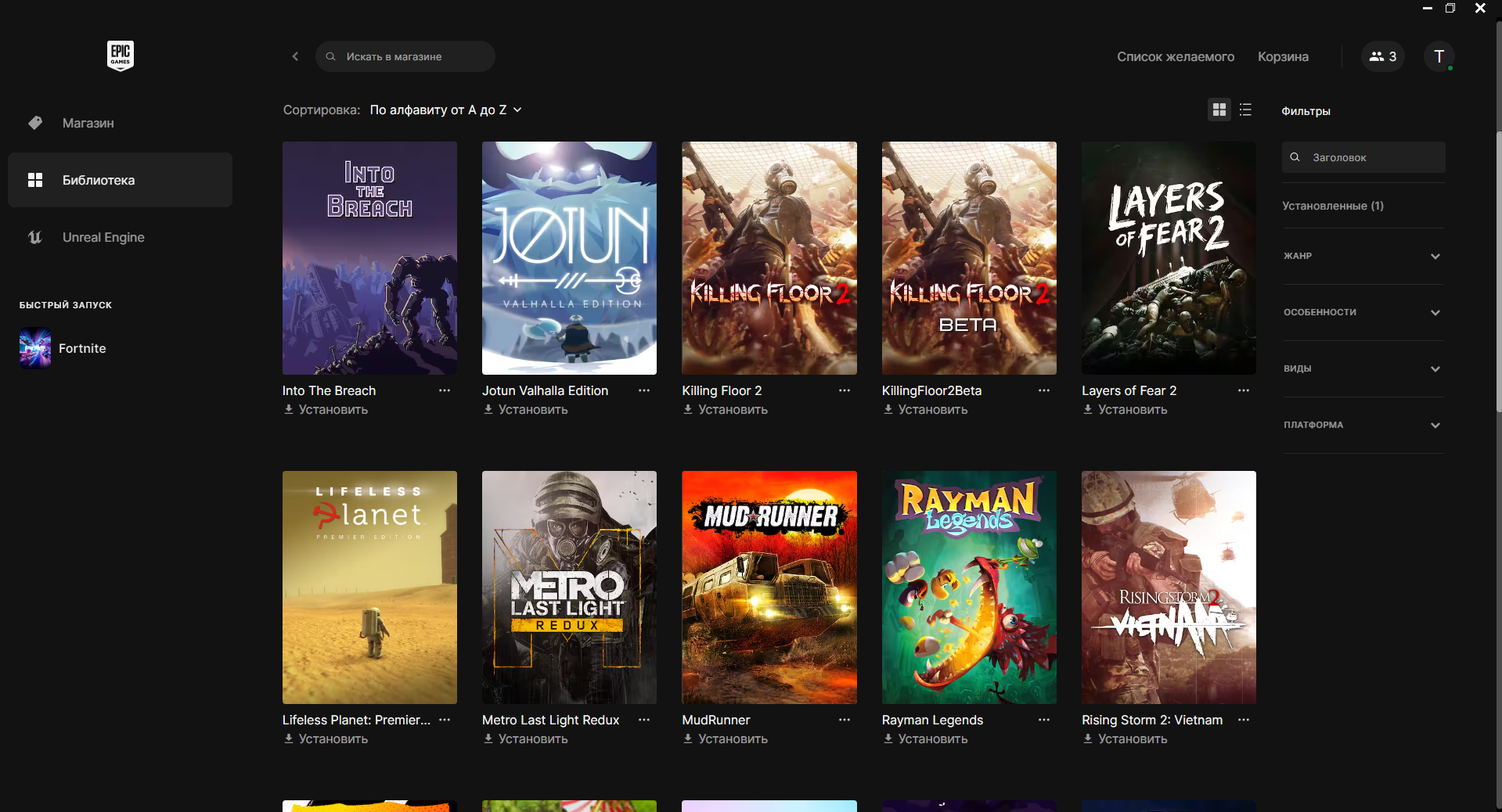
Task: Click the store tag icon
Action: tap(35, 123)
